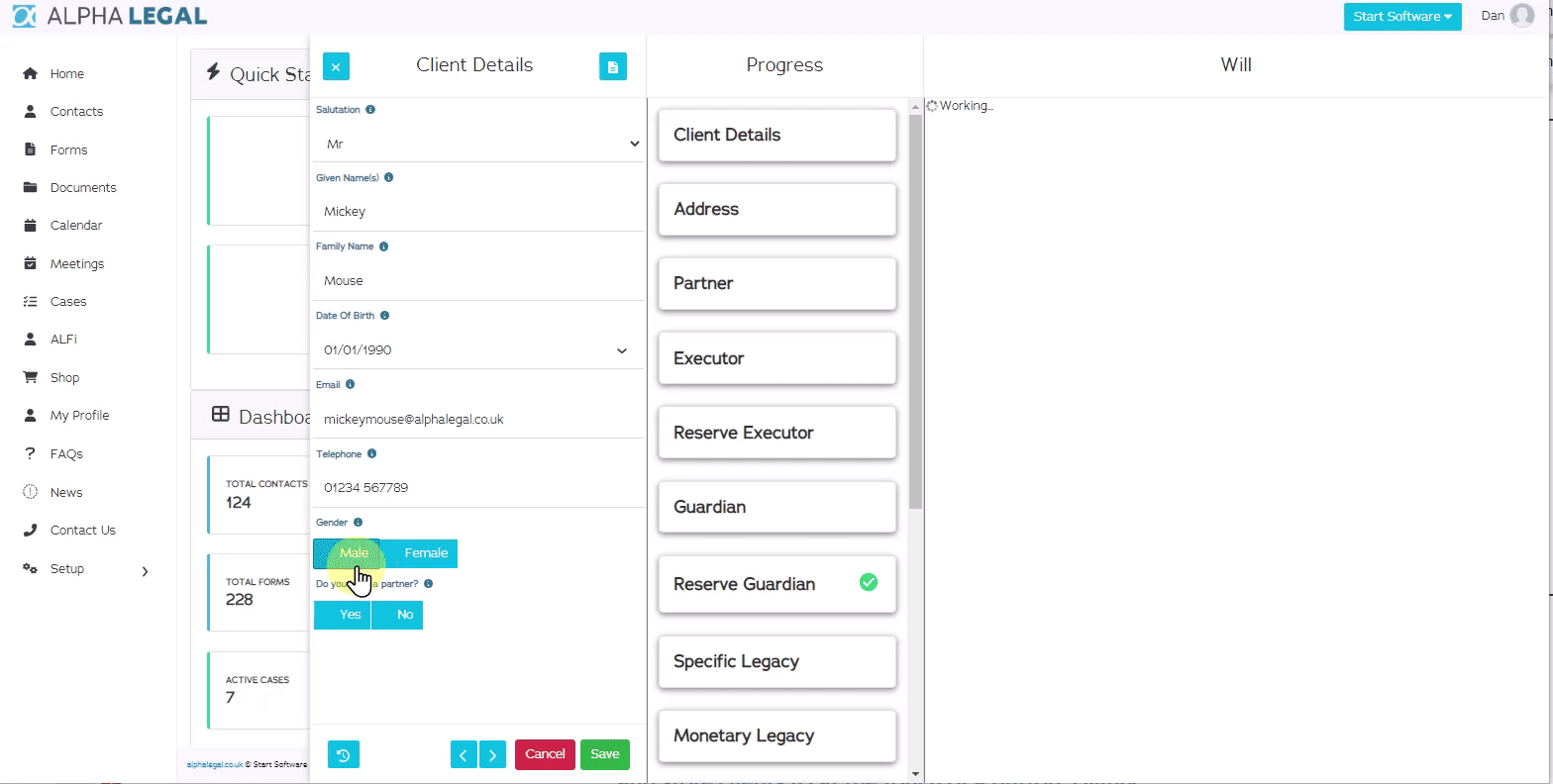The image size is (1553, 784).
Task: Go to the previous form page arrow
Action: [x=463, y=754]
